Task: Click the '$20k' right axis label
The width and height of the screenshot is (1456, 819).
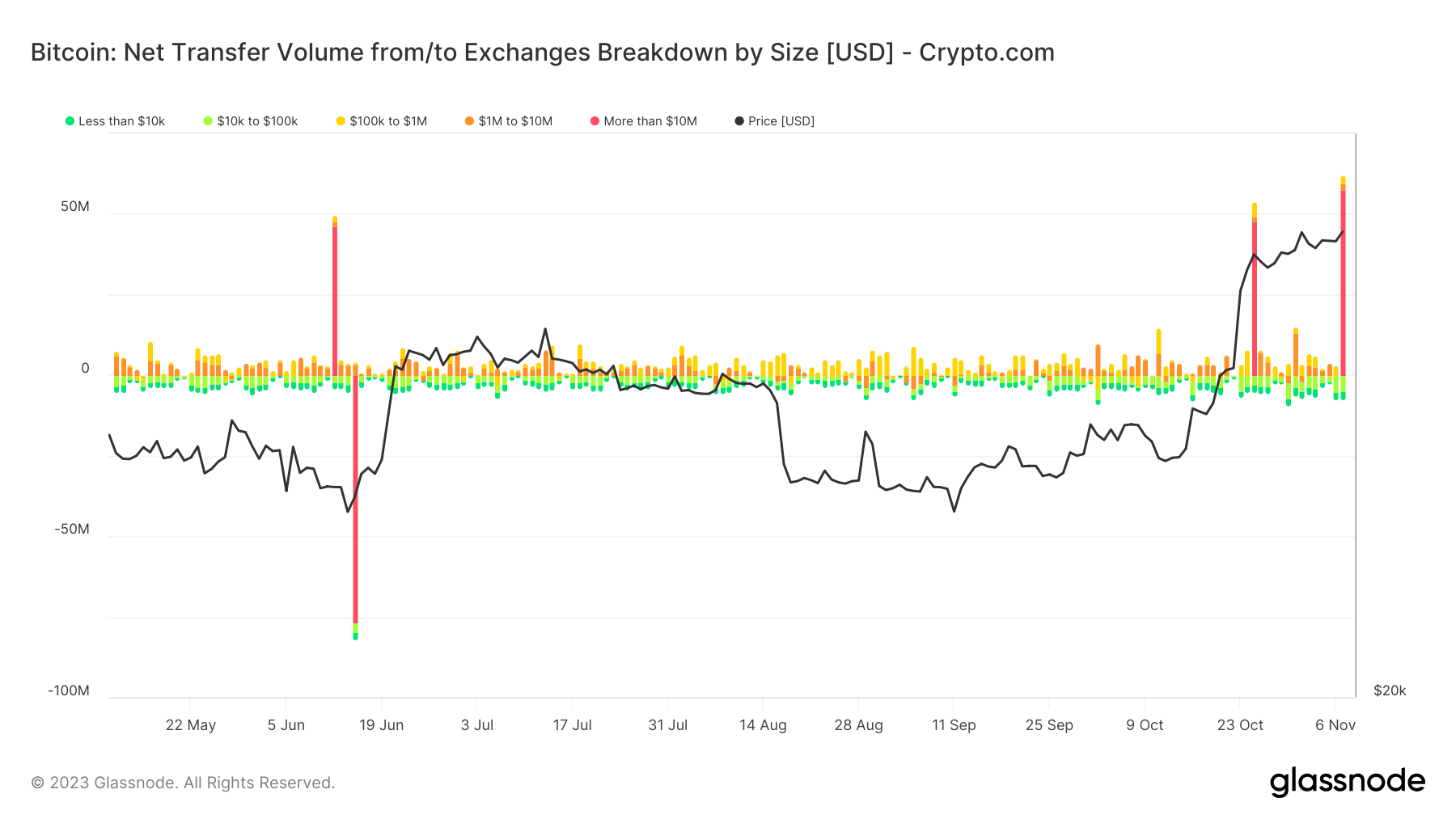Action: click(x=1390, y=690)
